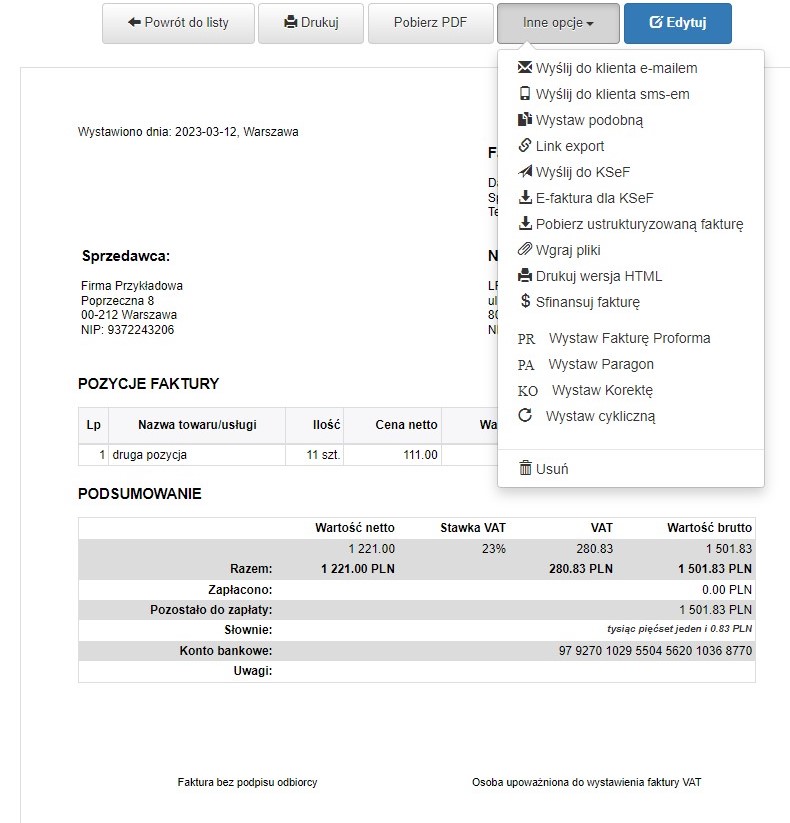Click 'Faktura bez podpisu odbiorcy' footer text

247,783
